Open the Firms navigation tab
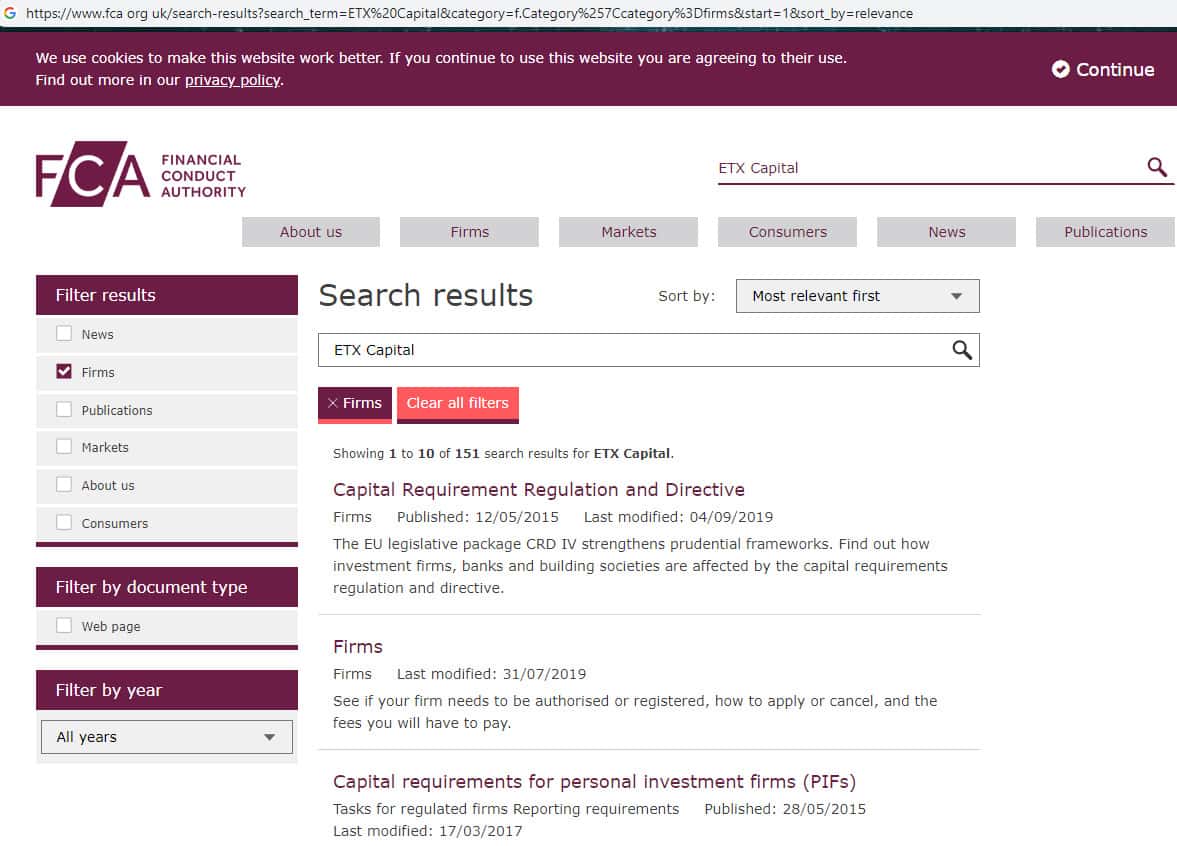This screenshot has height=846, width=1177. 469,232
